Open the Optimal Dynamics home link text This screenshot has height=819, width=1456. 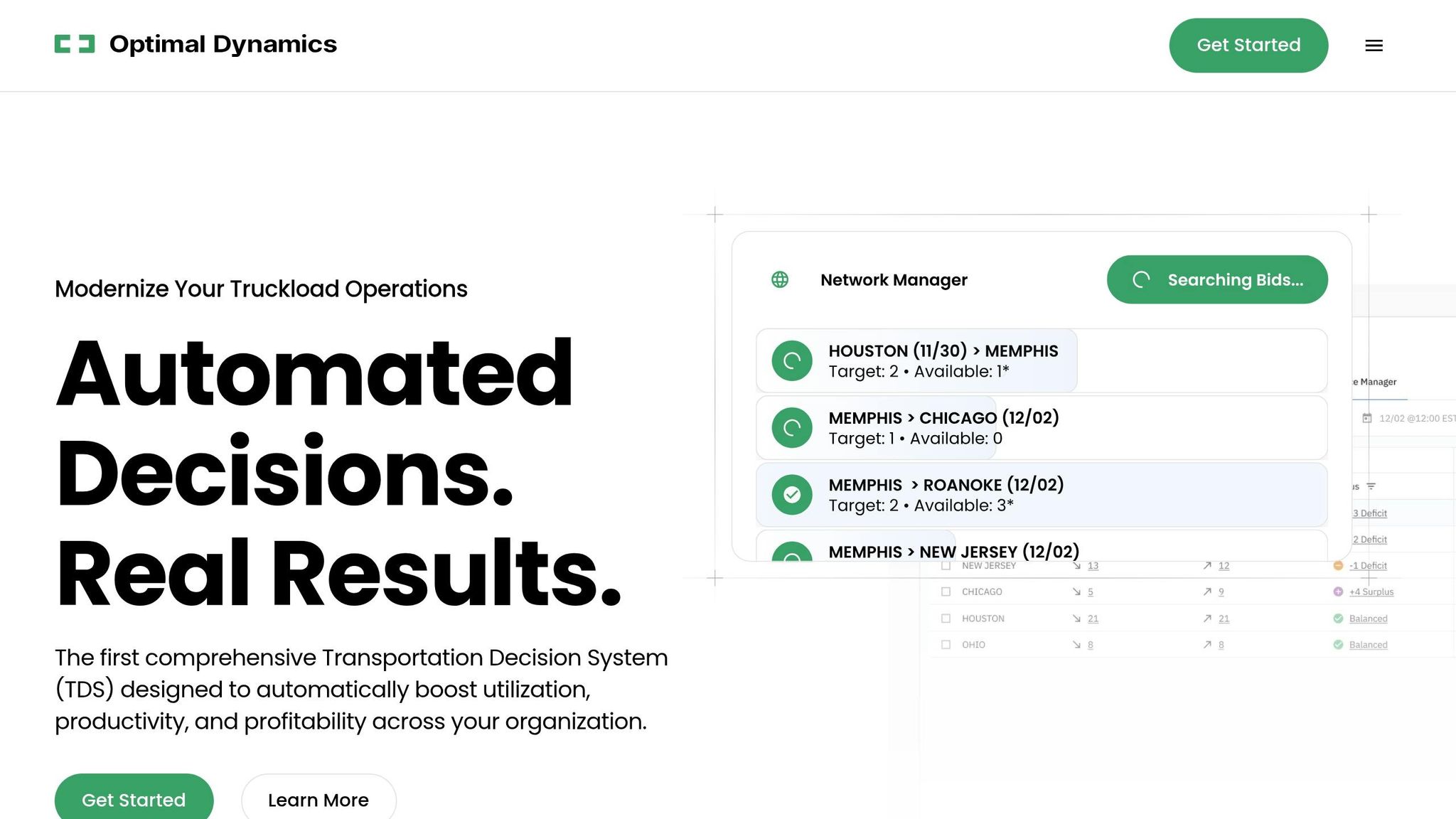[223, 44]
